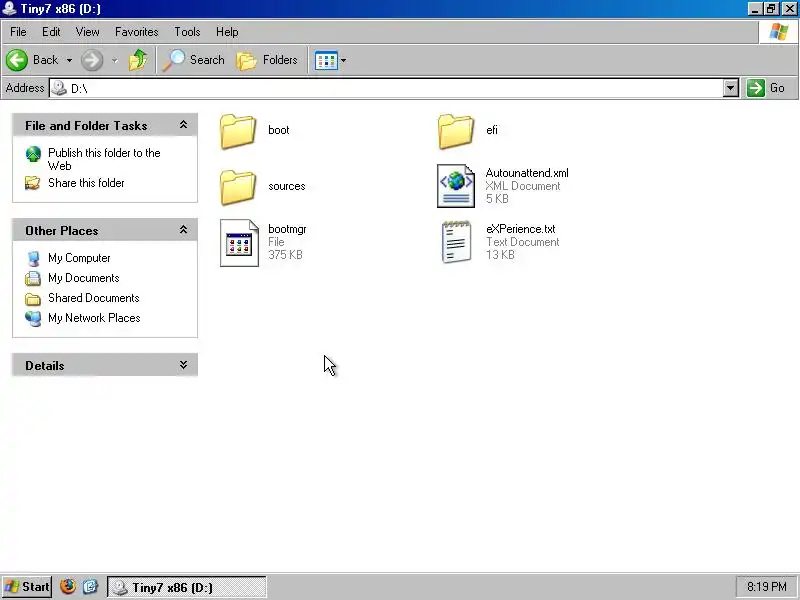
Task: Open My Computer from Other Places
Action: click(79, 258)
